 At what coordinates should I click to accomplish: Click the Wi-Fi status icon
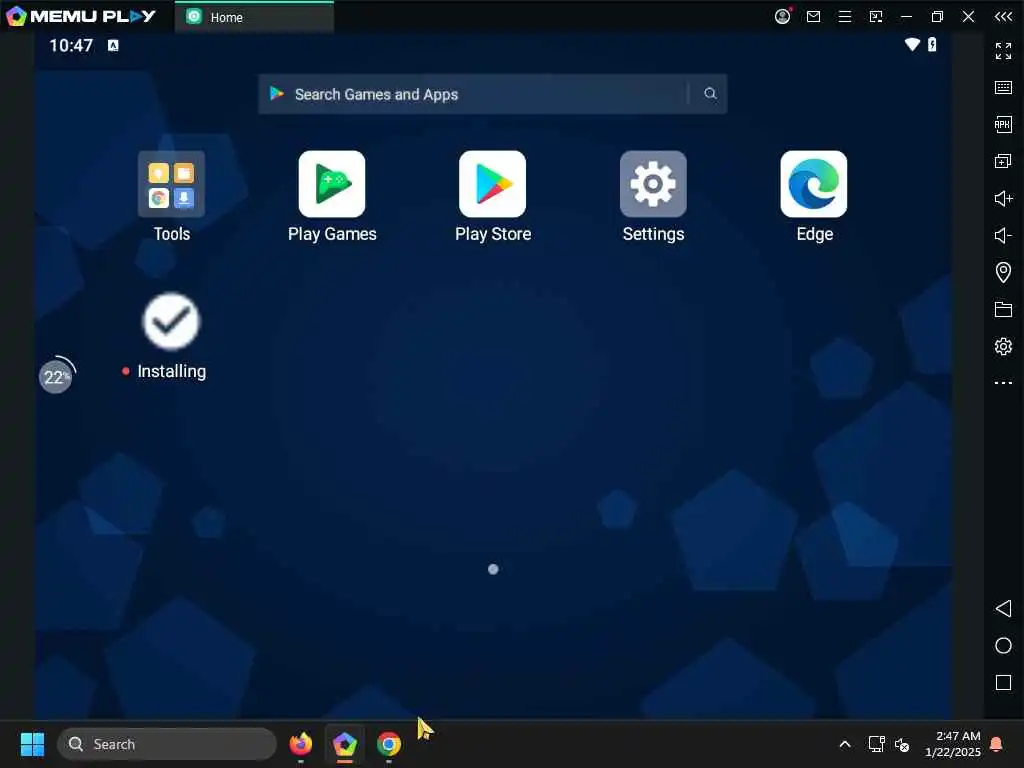pos(912,44)
